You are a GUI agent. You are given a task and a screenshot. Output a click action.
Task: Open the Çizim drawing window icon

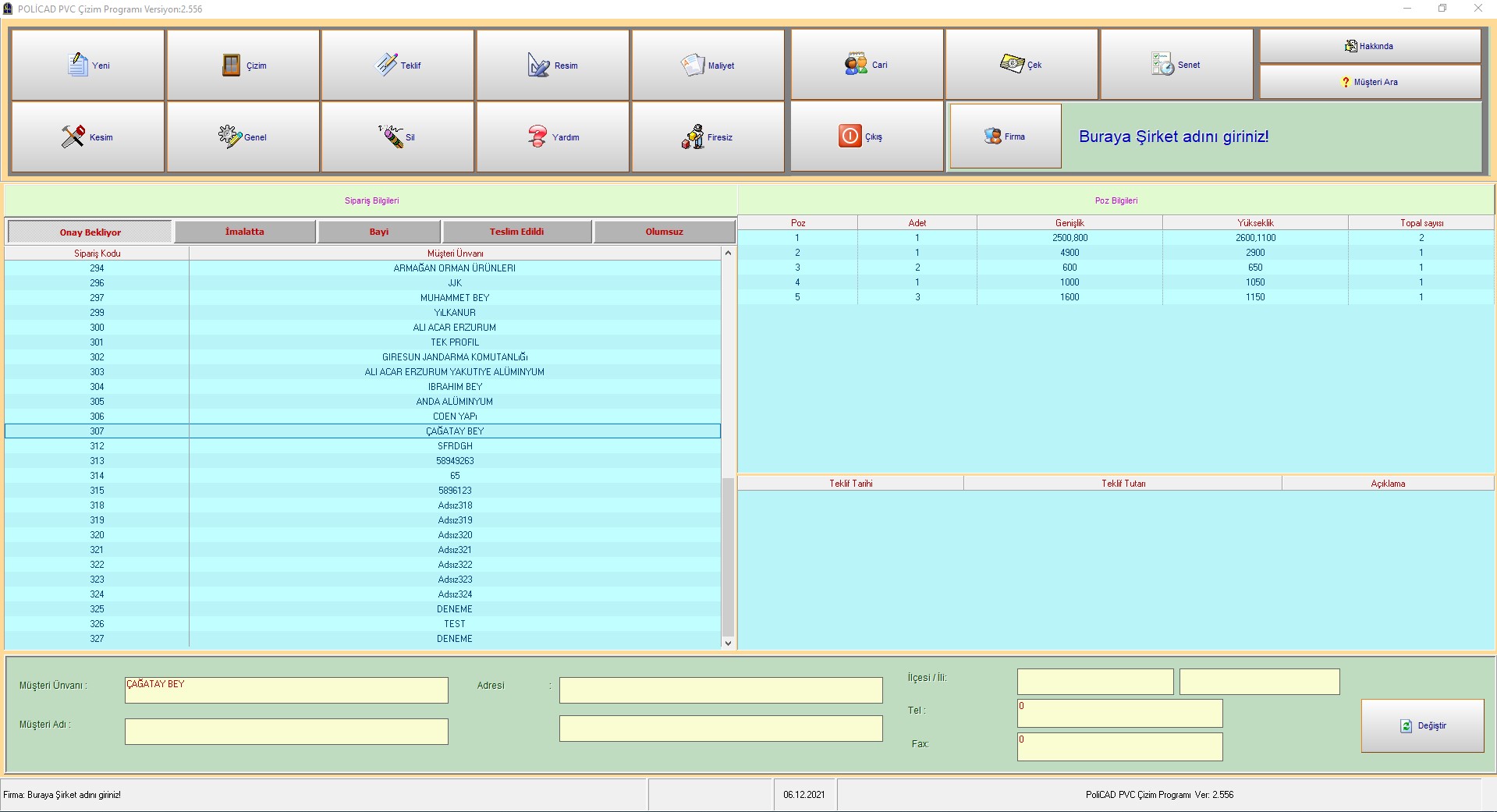pyautogui.click(x=231, y=65)
